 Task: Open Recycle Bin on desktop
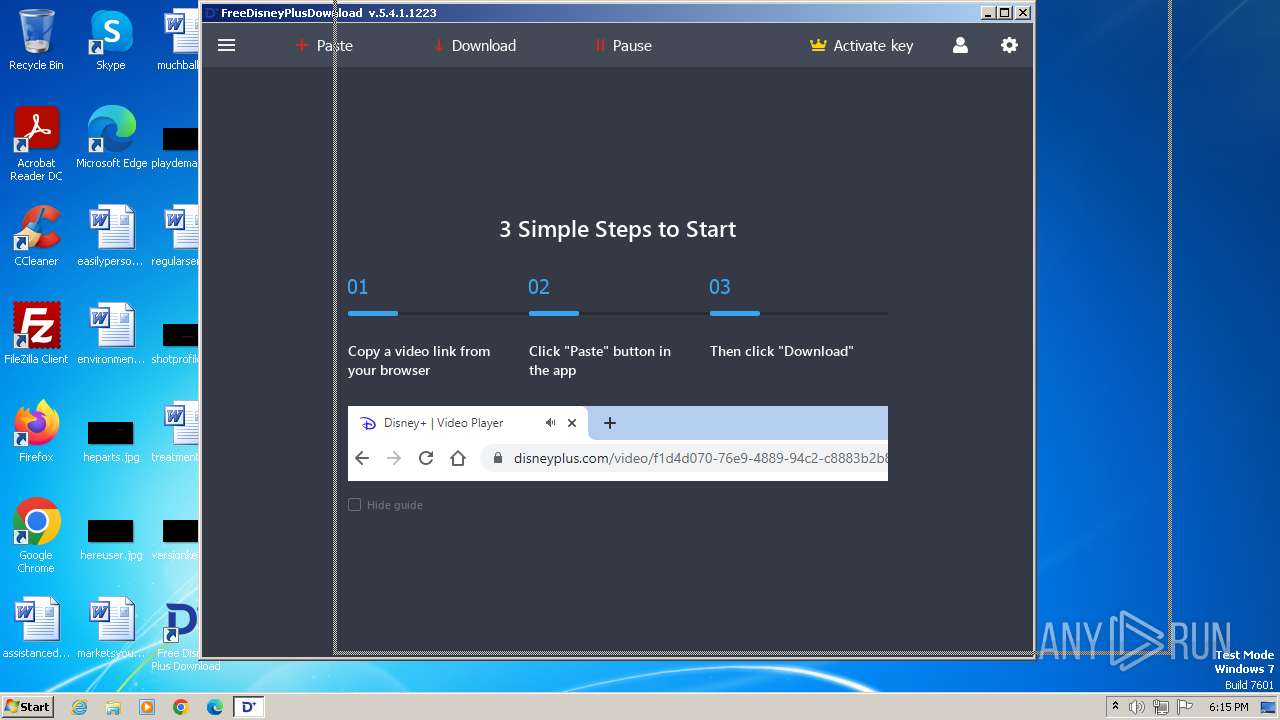pos(36,40)
